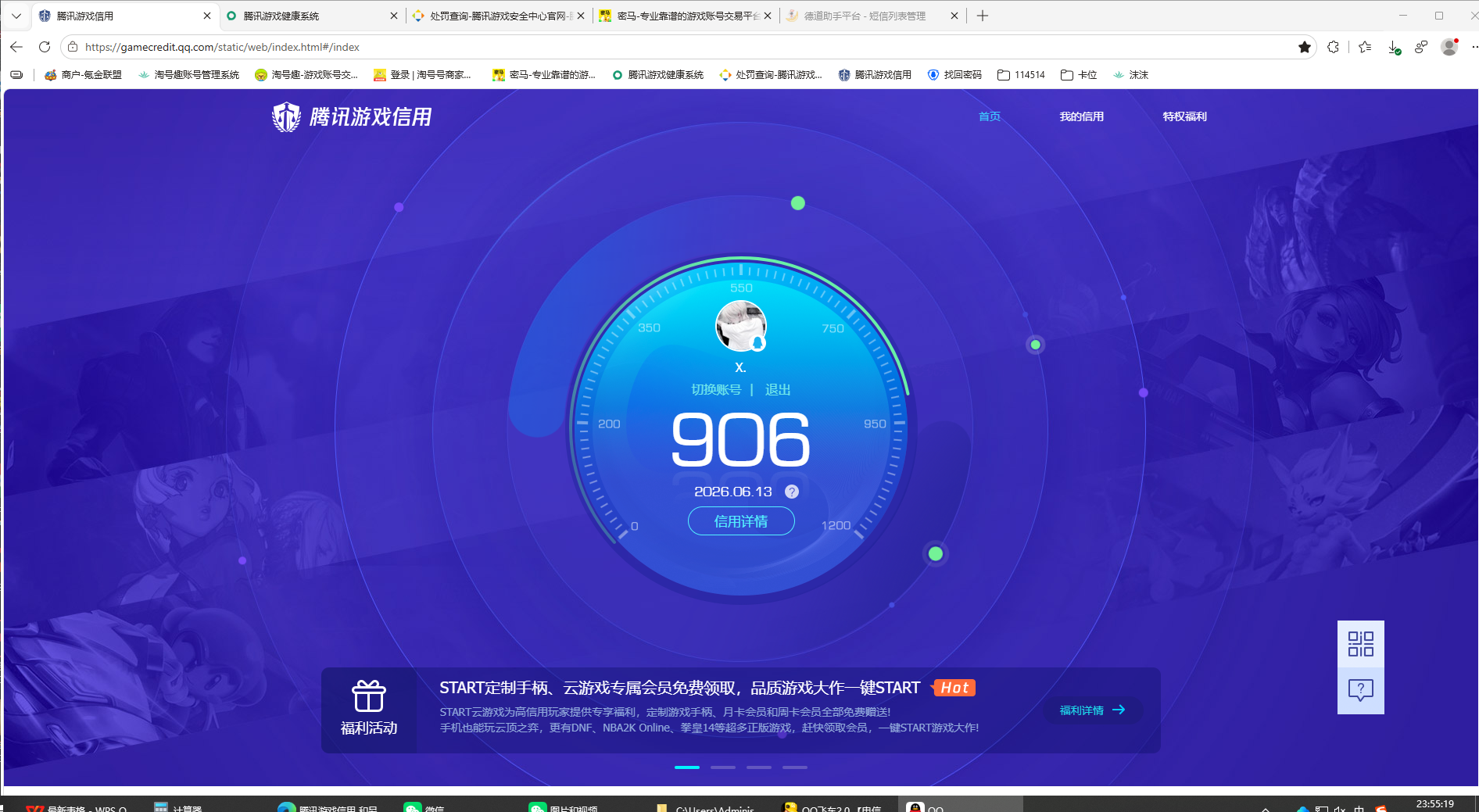The image size is (1479, 812).
Task: Select the 特权福利 navigation item
Action: (1185, 116)
